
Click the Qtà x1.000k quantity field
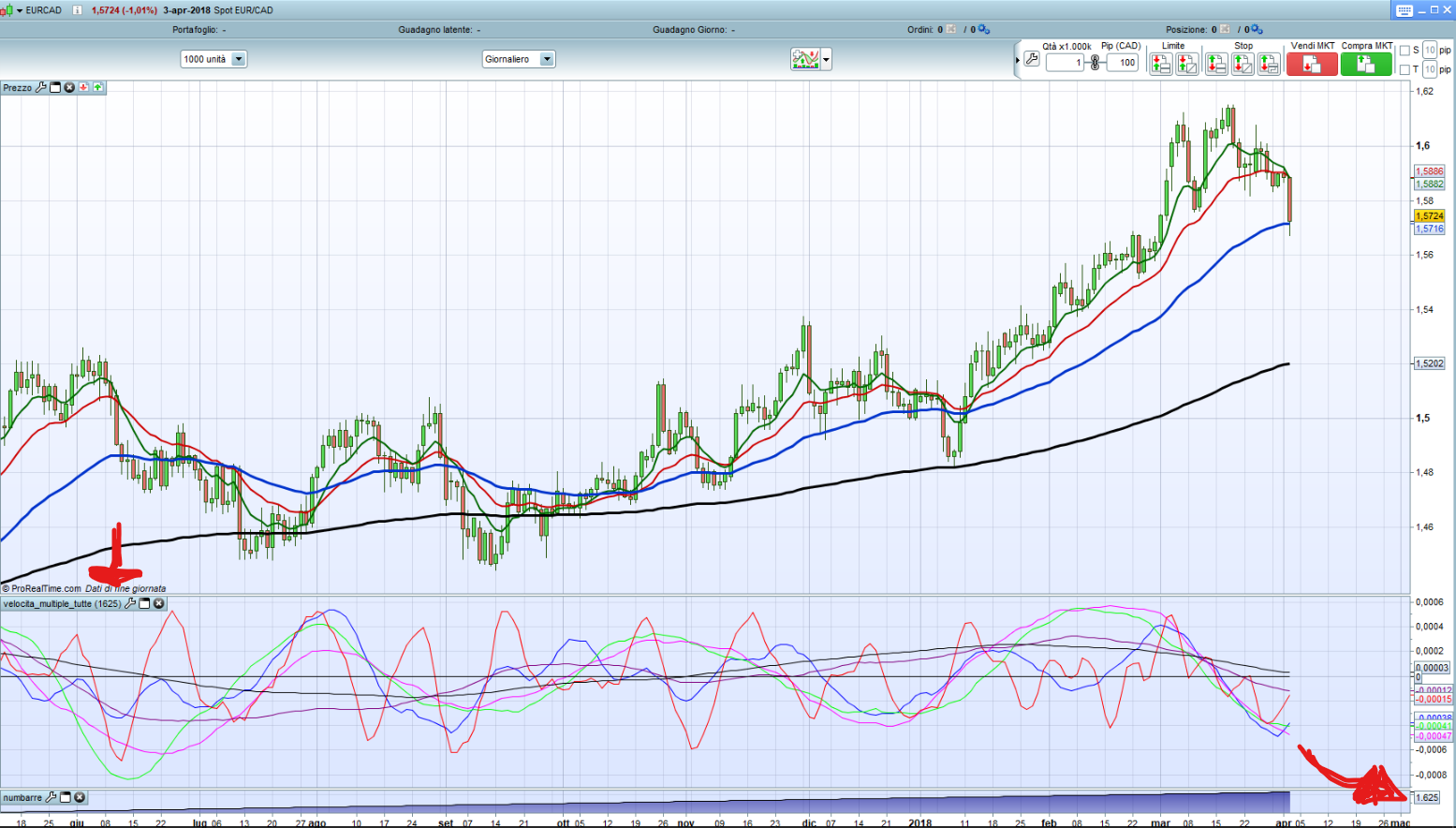[1065, 63]
